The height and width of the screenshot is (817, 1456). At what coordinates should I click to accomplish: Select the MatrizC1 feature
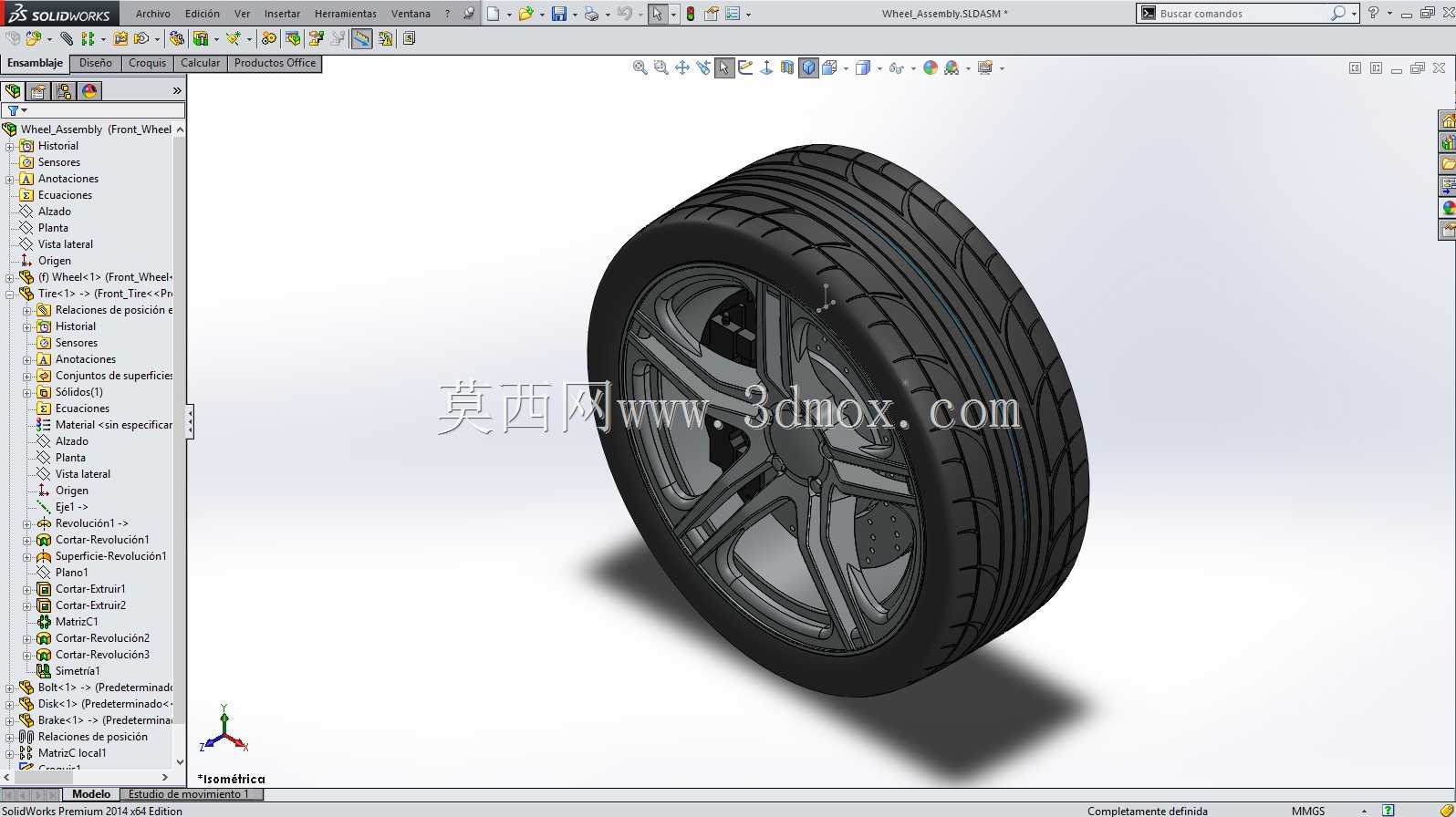[x=77, y=622]
